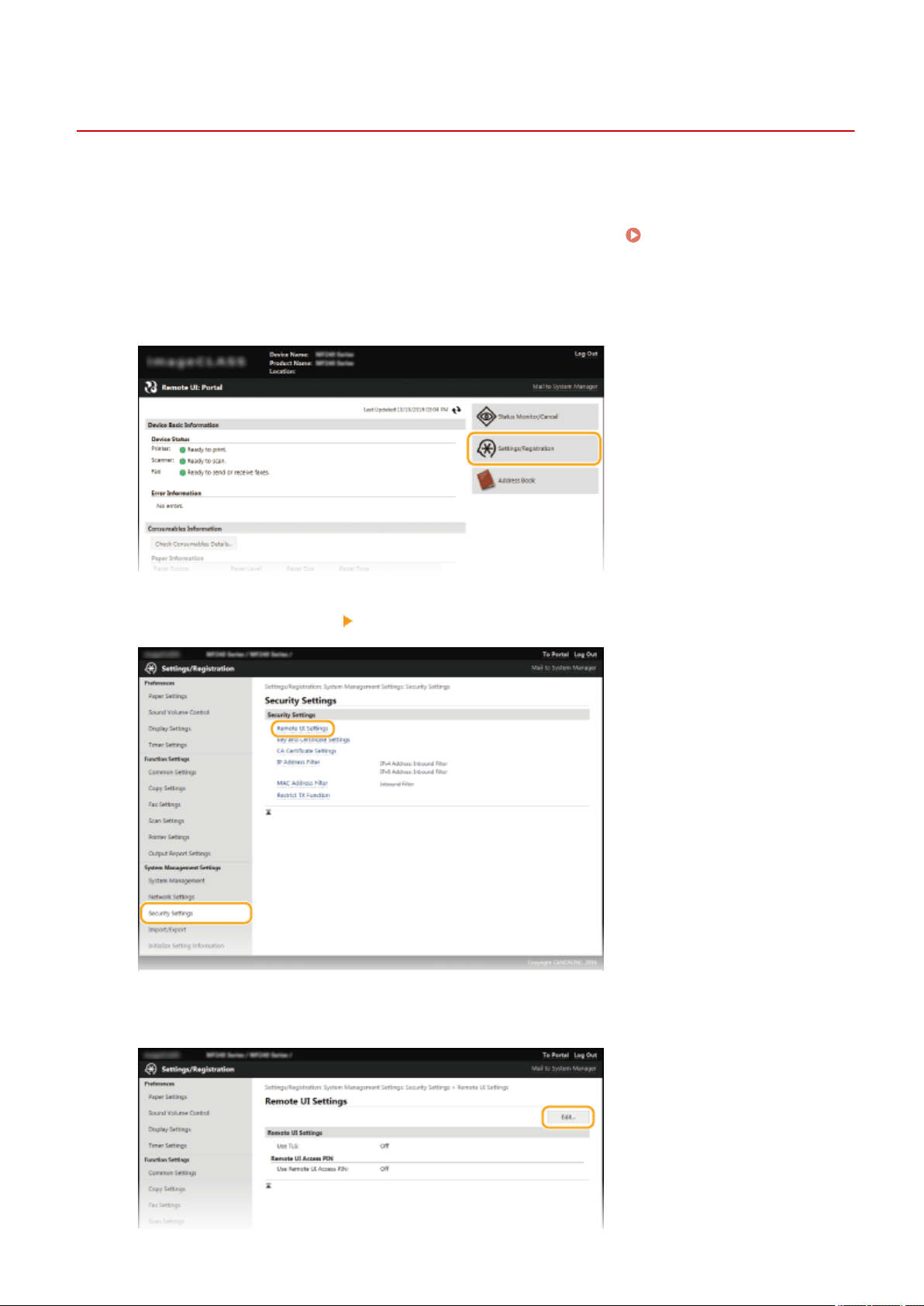Image resolution: width=924 pixels, height=1306 pixels.
Task: Select Fax Settings in Security Settings page sidebar
Action: (x=164, y=805)
